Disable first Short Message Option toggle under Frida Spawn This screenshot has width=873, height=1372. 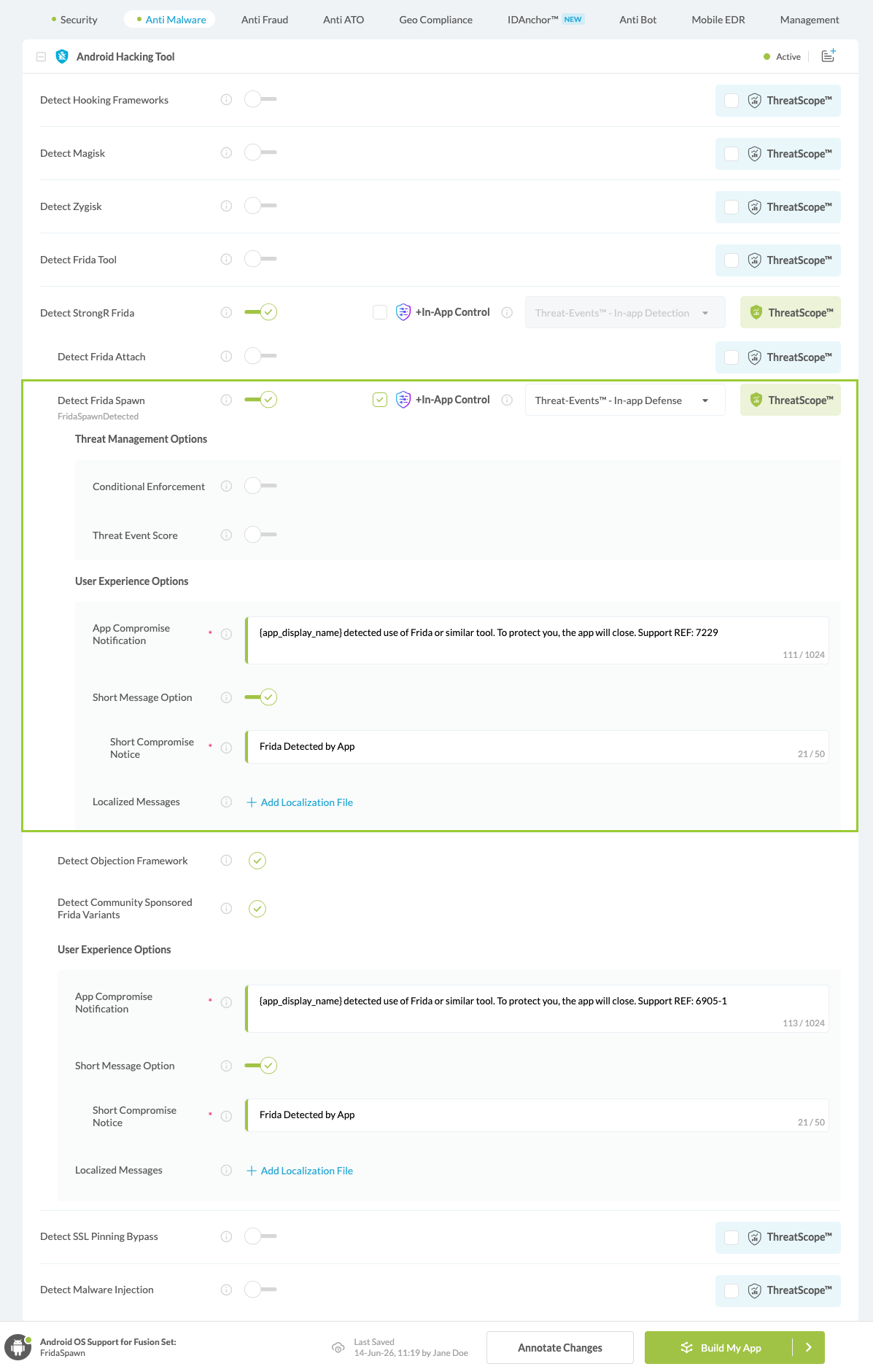[260, 697]
